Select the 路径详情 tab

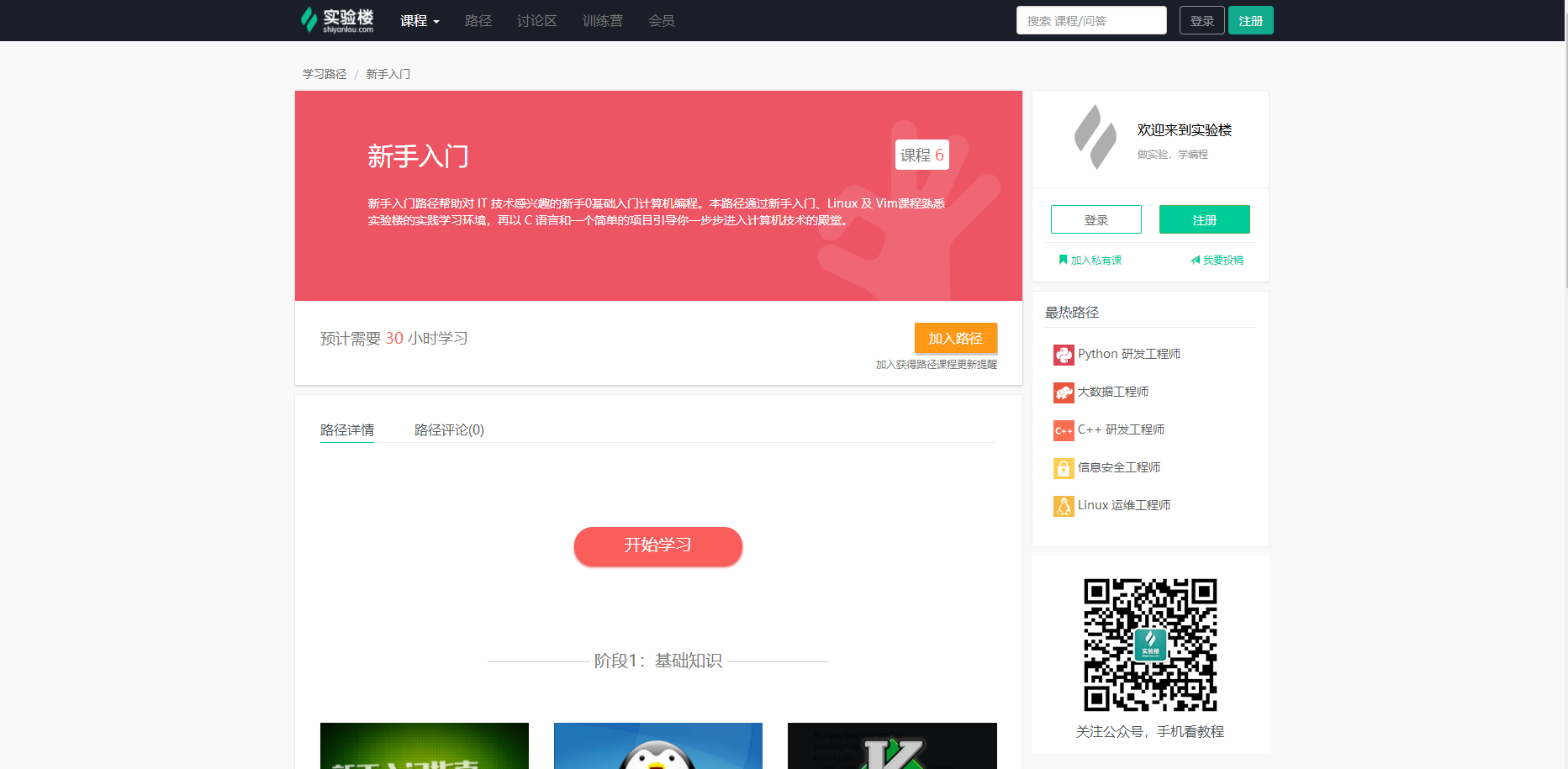[346, 429]
